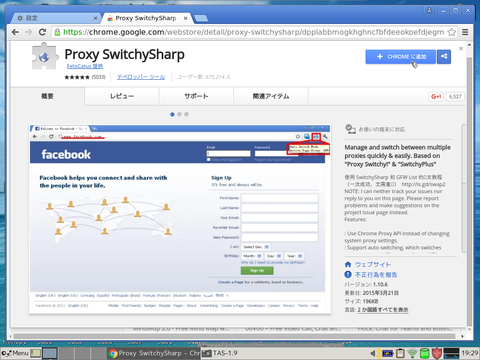Click the URL address bar

[253, 32]
